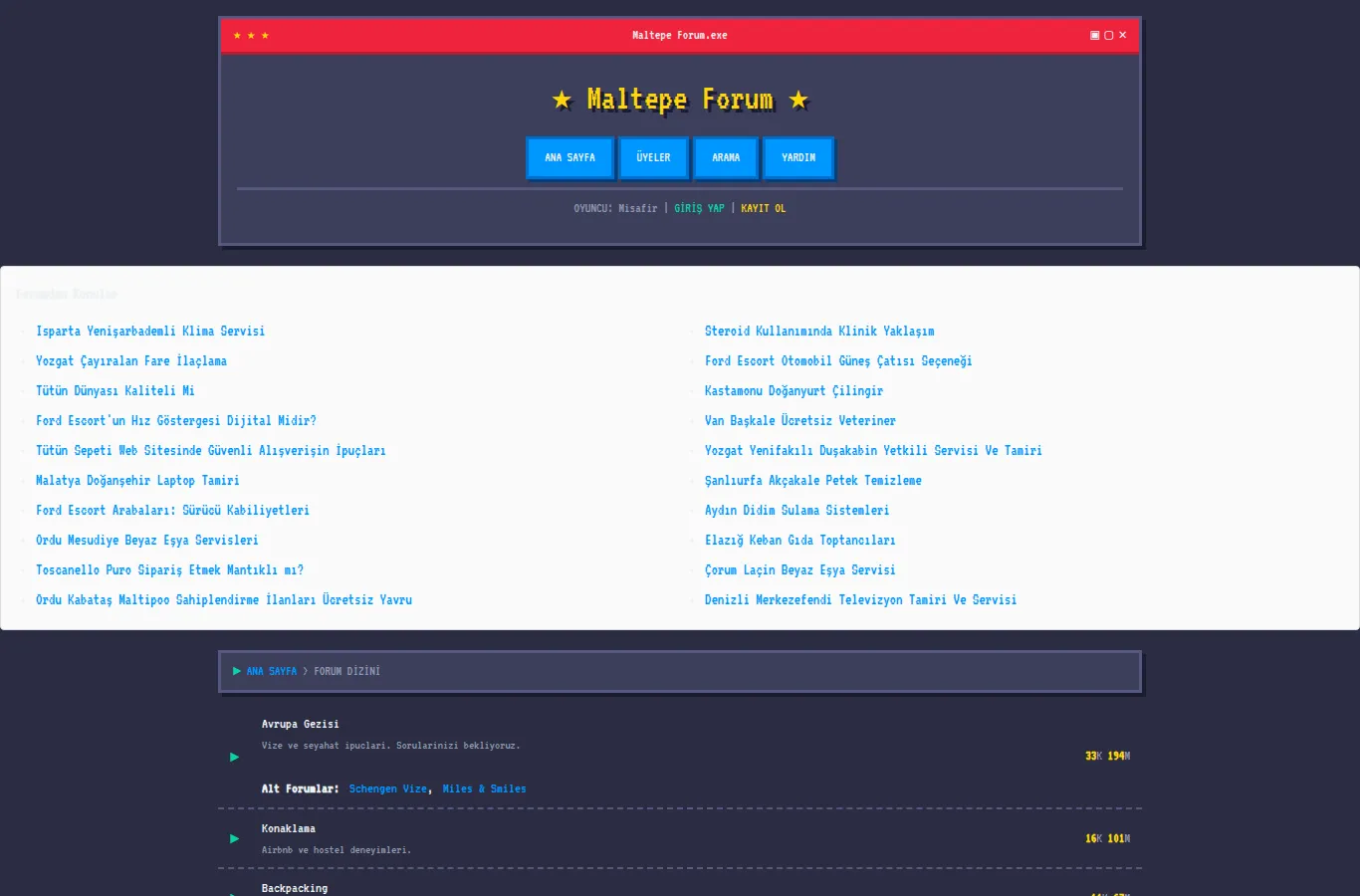Open Isparta Yenişarbademli Klima Servisi topic
The width and height of the screenshot is (1360, 896).
click(x=150, y=331)
